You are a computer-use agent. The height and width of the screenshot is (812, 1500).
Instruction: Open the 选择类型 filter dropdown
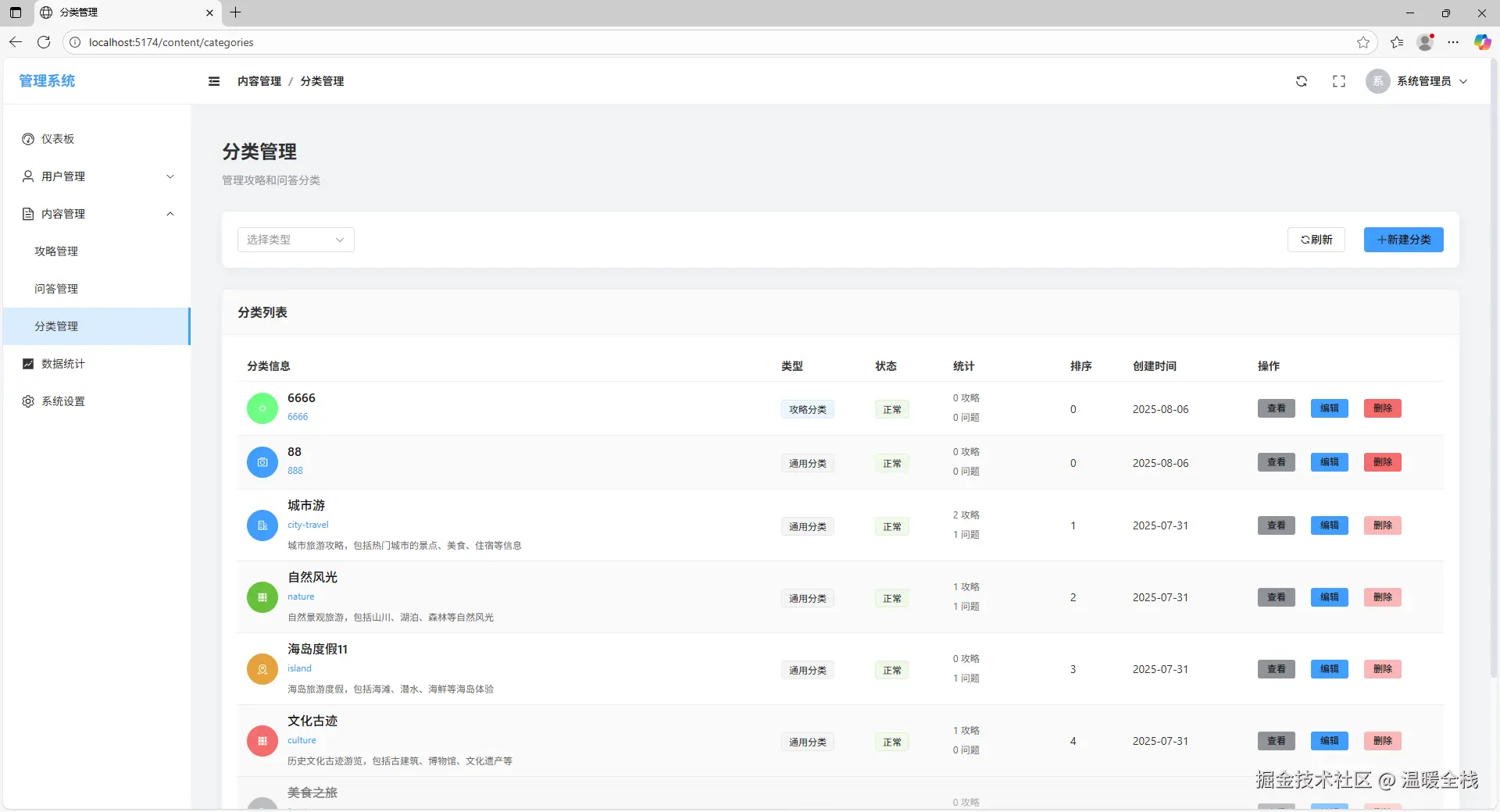pos(296,240)
